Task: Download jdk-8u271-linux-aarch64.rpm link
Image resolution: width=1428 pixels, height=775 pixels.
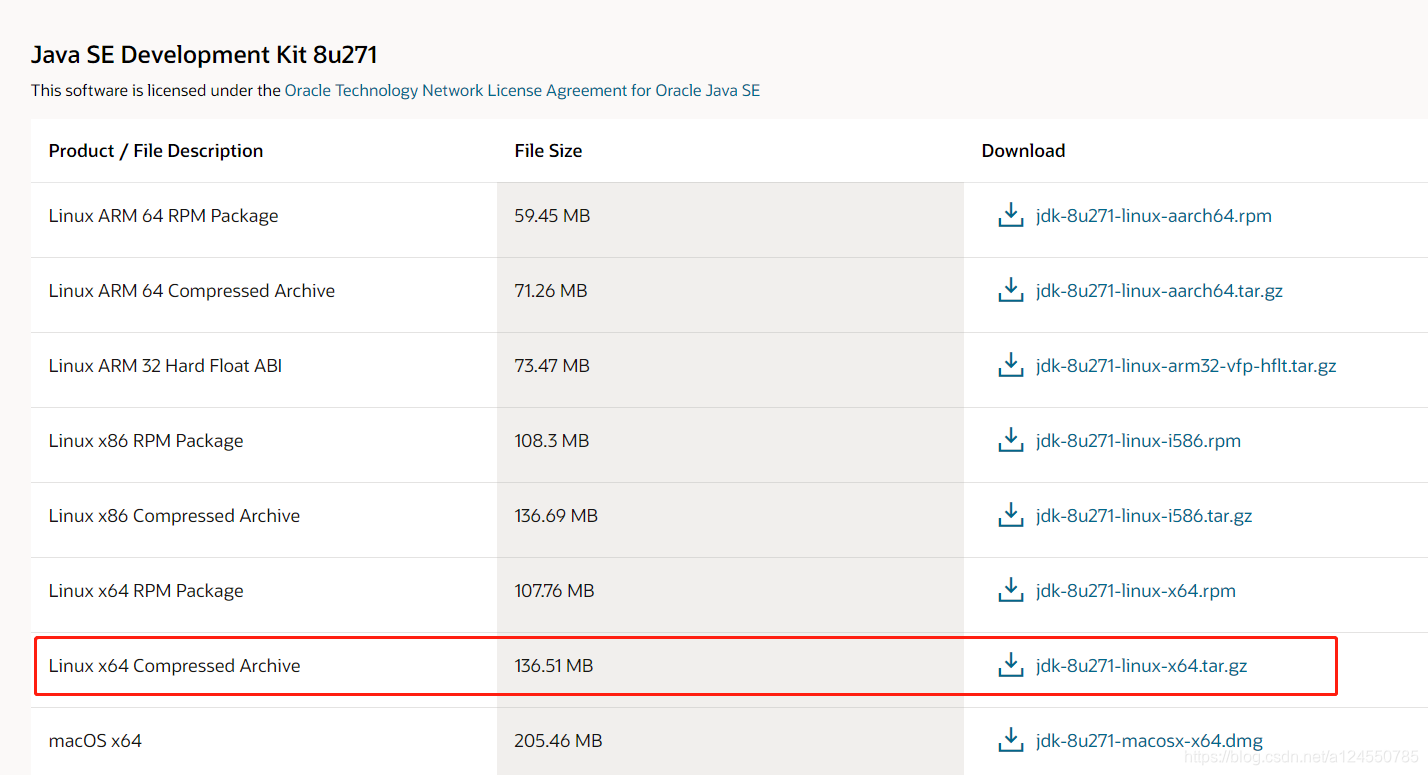Action: click(1154, 216)
